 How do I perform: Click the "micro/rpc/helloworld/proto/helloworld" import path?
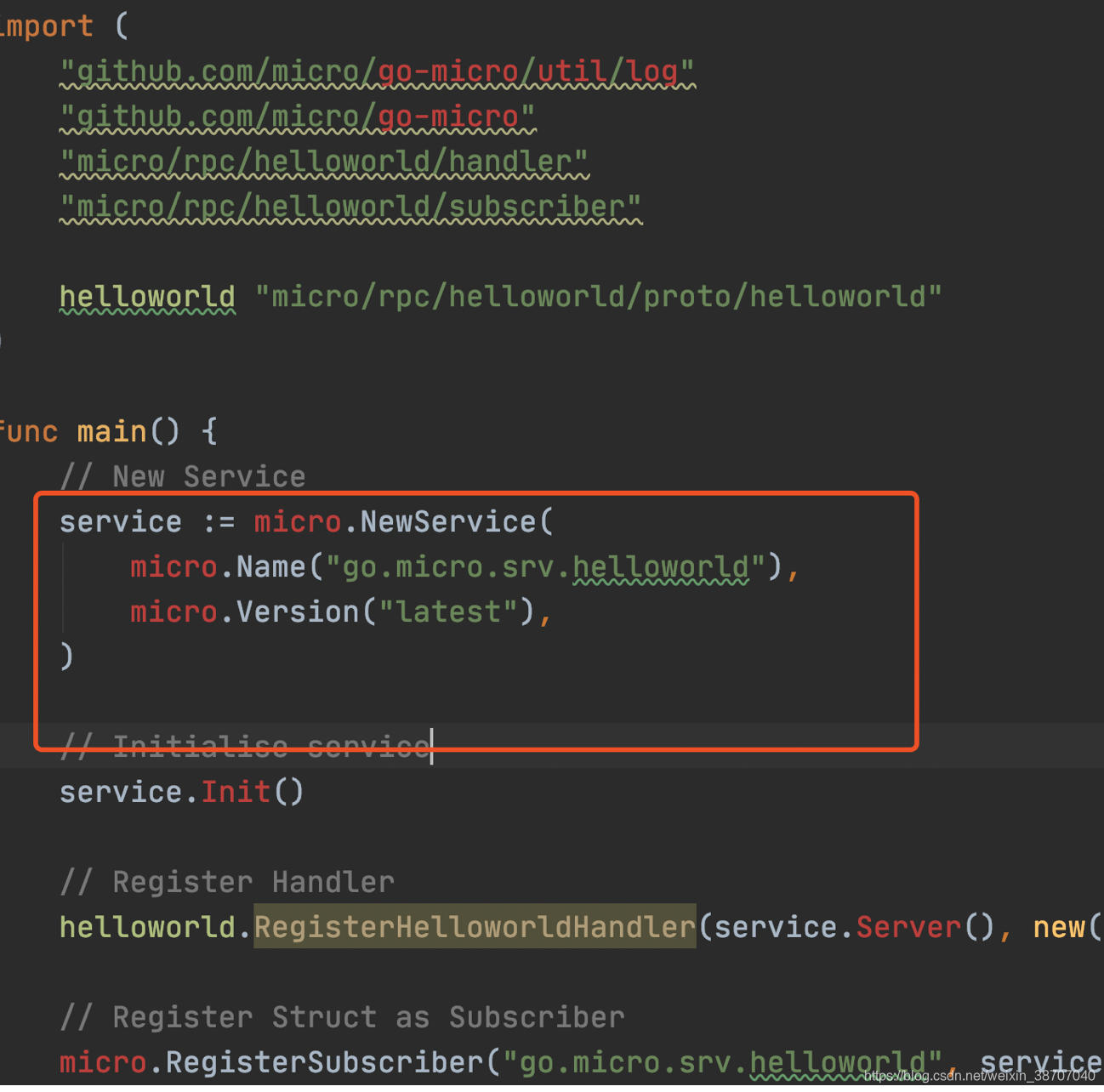pyautogui.click(x=599, y=298)
